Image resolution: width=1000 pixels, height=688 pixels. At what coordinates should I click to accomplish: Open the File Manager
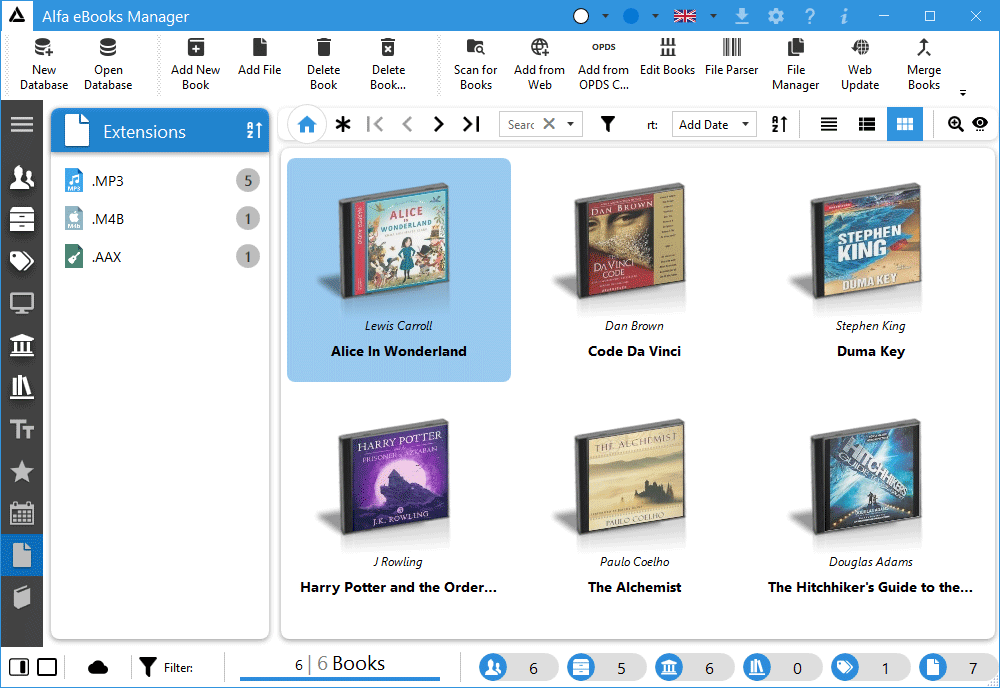795,64
